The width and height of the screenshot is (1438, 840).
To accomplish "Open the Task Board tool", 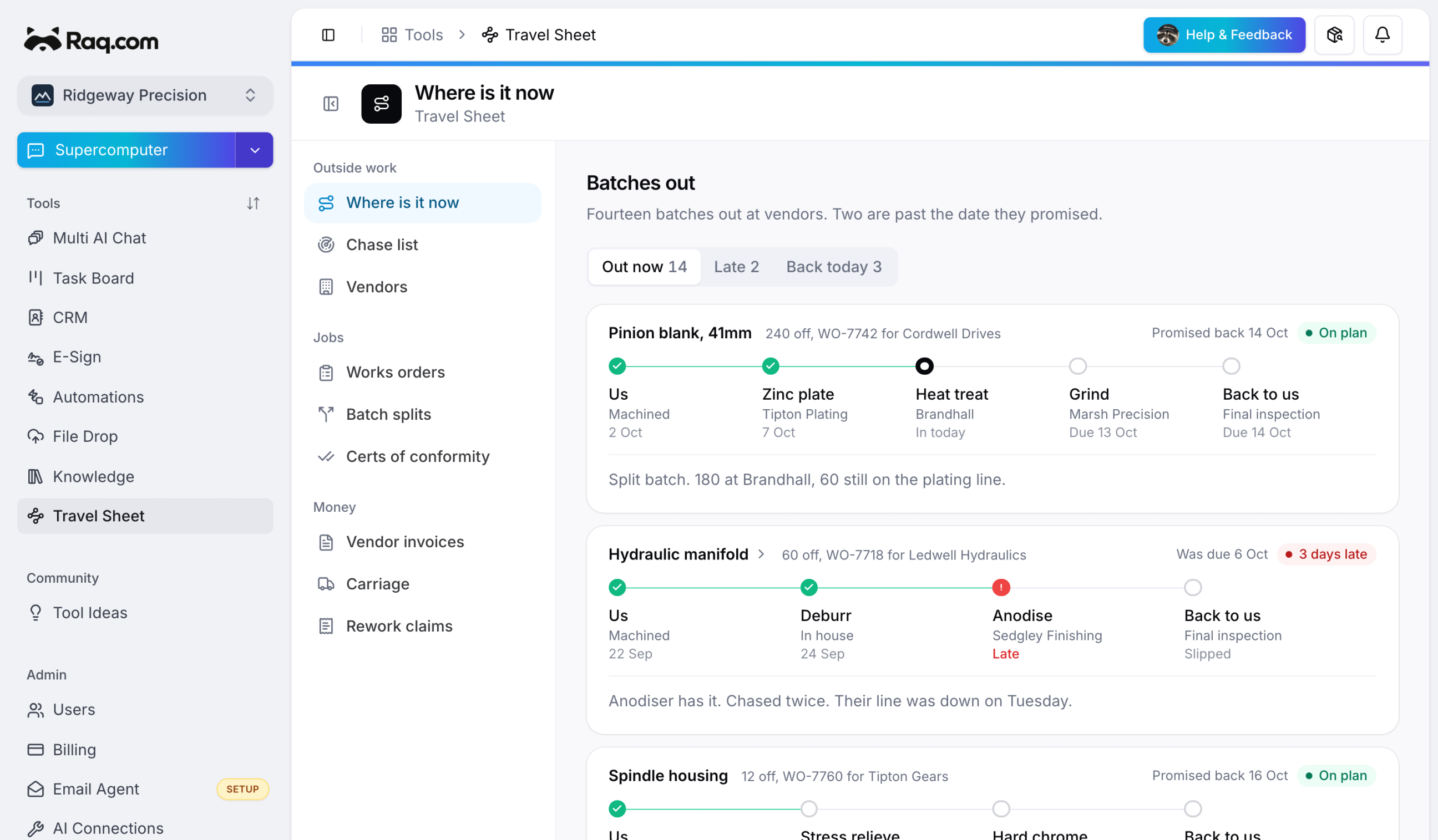I will pyautogui.click(x=145, y=278).
